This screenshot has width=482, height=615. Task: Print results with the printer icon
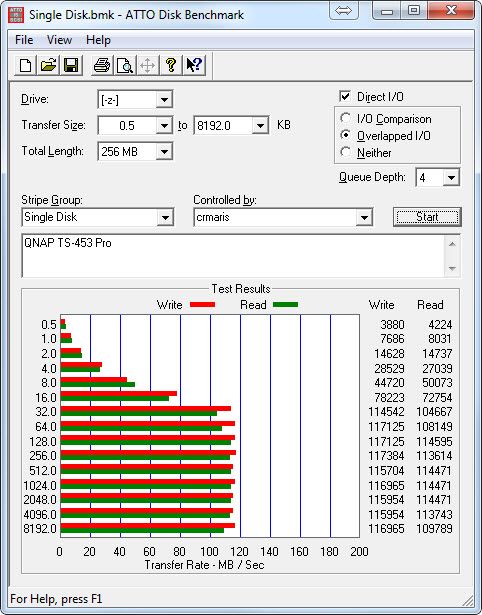coord(102,65)
